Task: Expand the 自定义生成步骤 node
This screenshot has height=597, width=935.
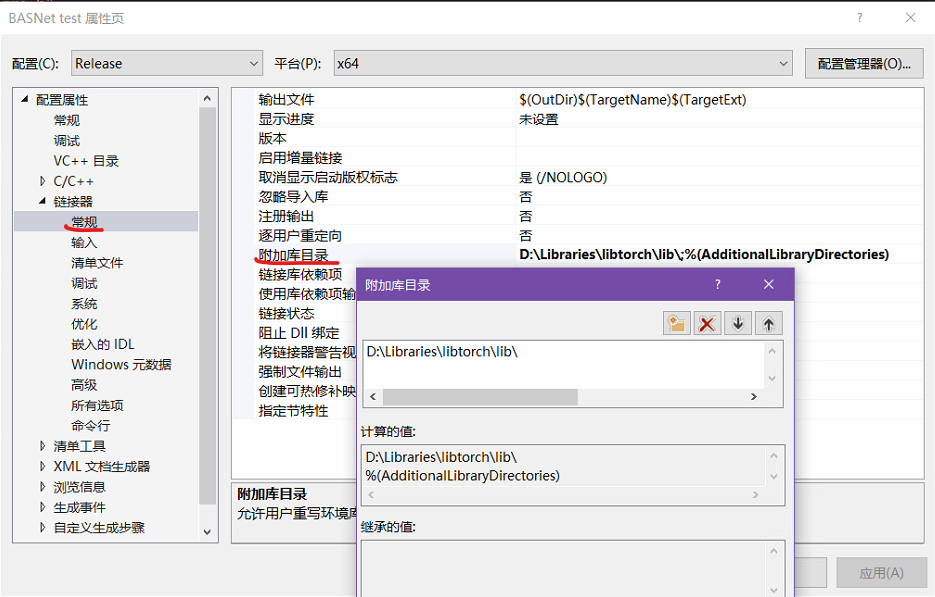Action: point(42,527)
